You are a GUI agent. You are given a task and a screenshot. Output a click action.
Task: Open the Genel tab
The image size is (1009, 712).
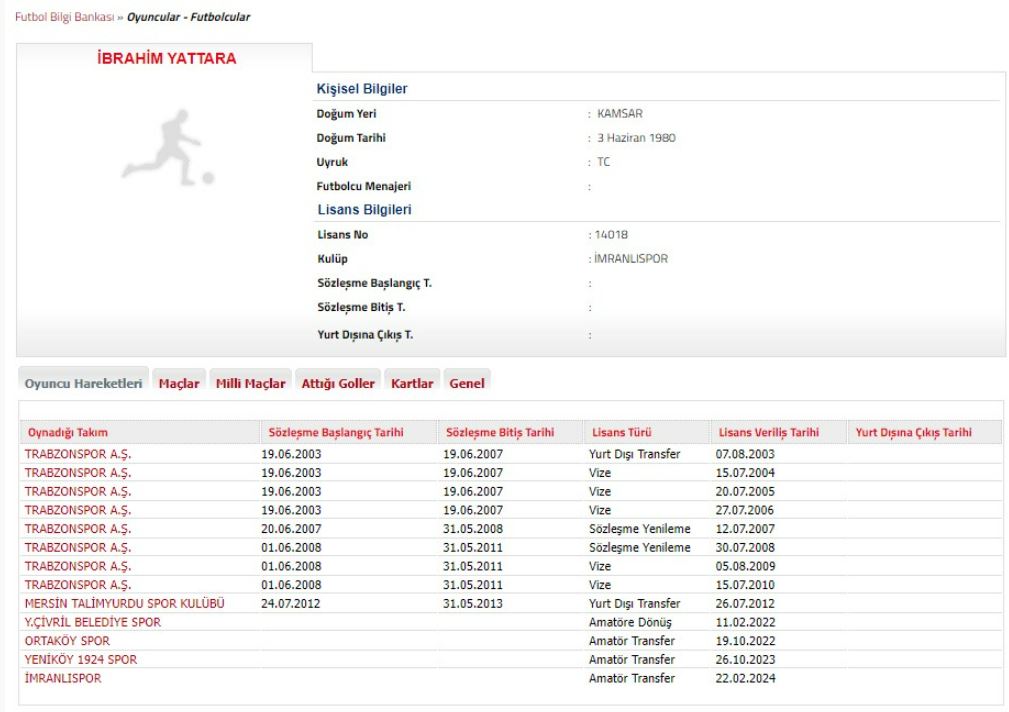(467, 383)
